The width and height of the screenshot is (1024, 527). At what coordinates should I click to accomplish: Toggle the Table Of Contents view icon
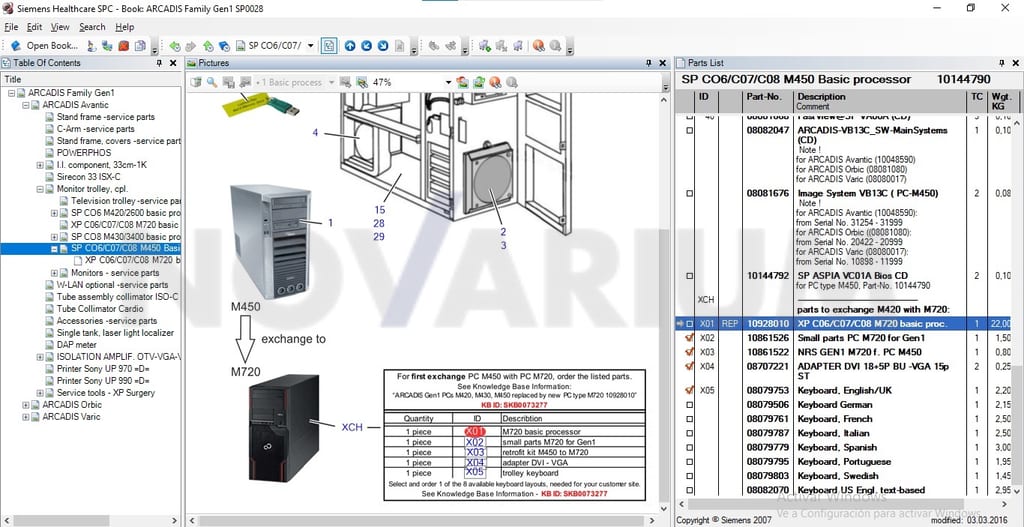tap(329, 46)
